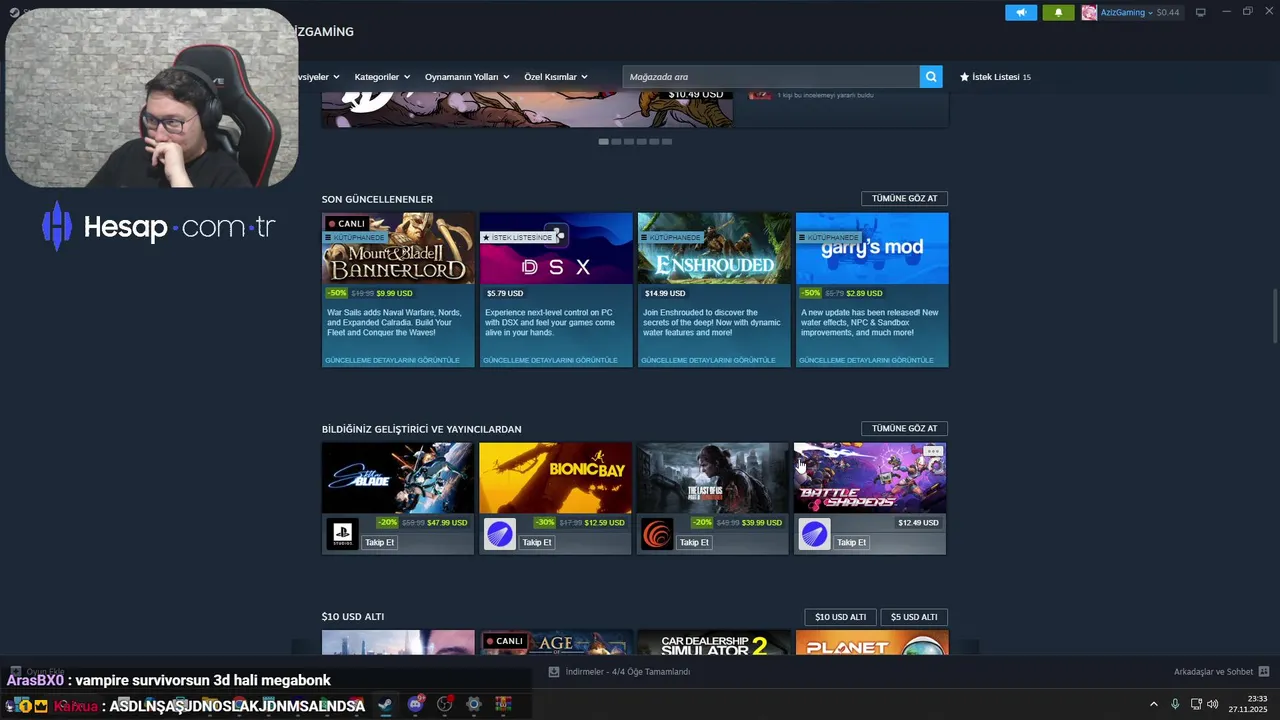Viewport: 1280px width, 720px height.
Task: Click the network icon in system tray
Action: (1196, 704)
